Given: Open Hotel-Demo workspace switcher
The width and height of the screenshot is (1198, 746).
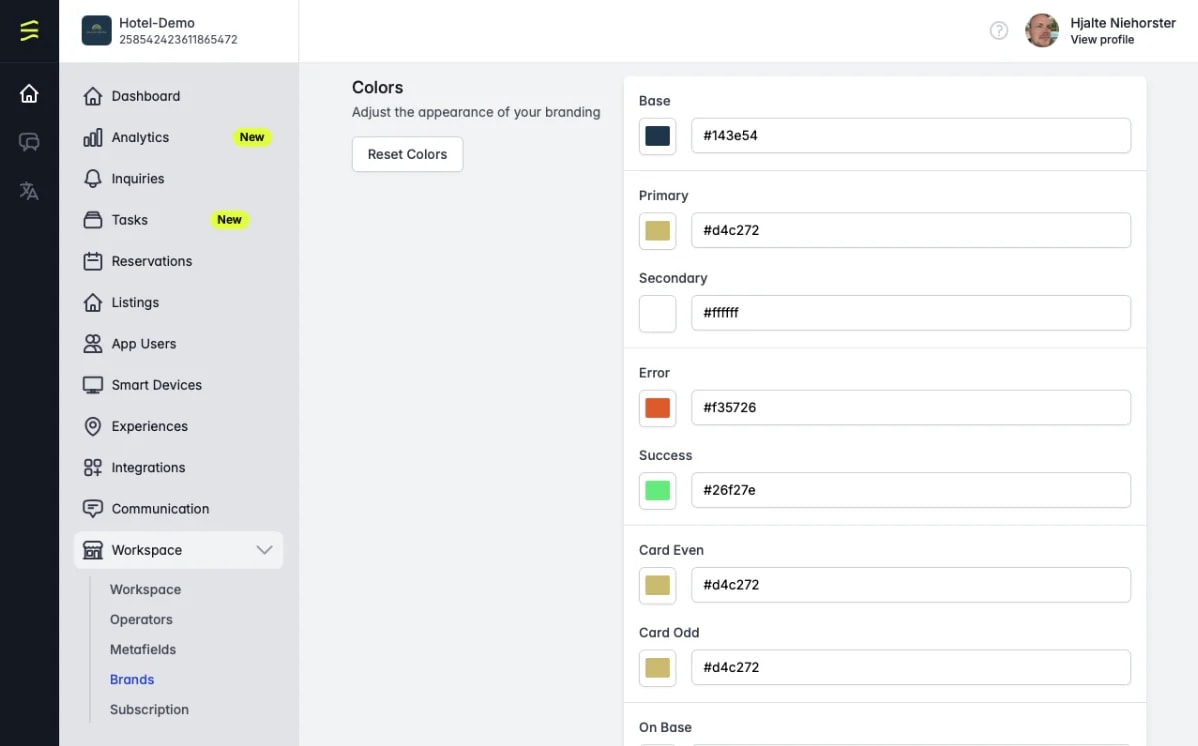Looking at the screenshot, I should coord(160,31).
